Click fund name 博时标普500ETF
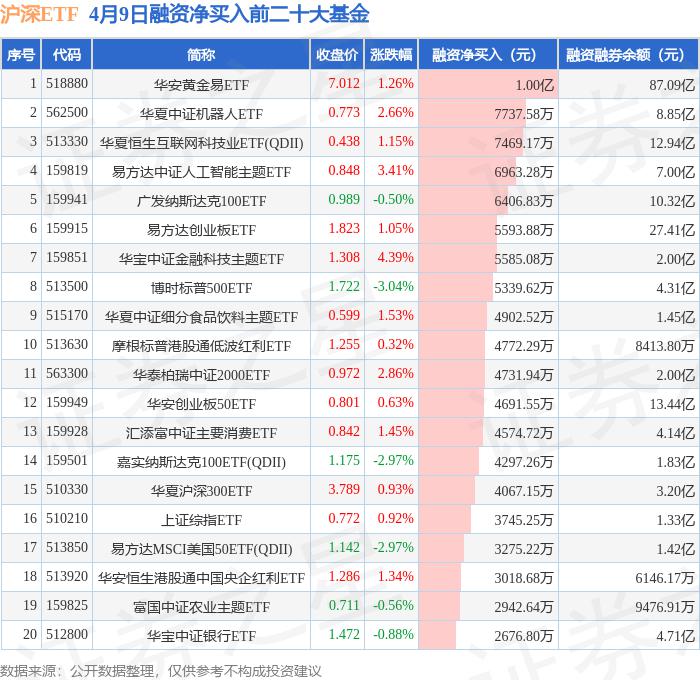This screenshot has width=700, height=680. pos(201,288)
